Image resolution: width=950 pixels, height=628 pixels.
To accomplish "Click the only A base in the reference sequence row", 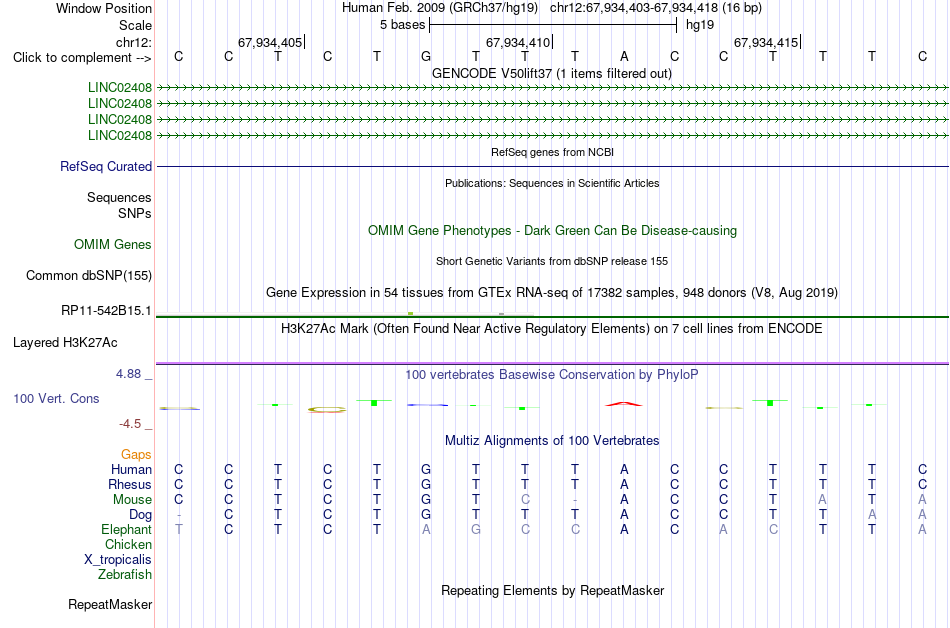I will 624,56.
